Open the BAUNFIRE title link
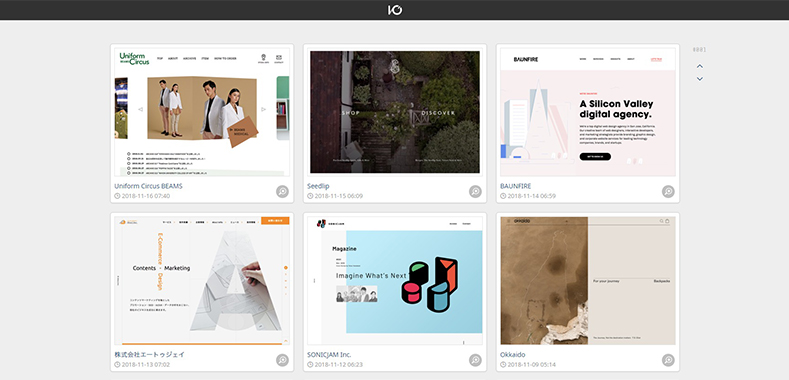The image size is (789, 380). point(515,186)
